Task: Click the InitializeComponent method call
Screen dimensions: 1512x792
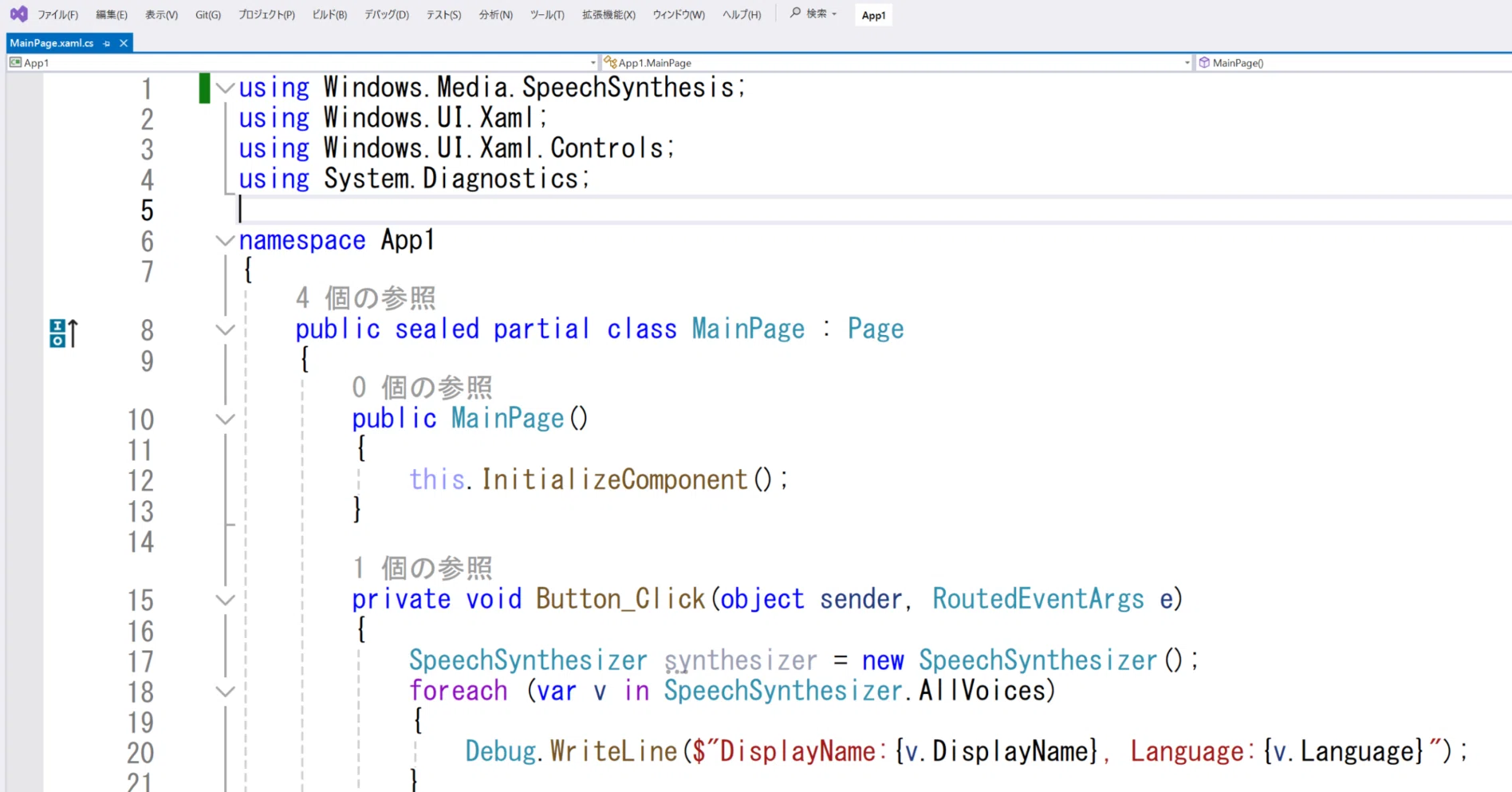Action: [x=614, y=479]
